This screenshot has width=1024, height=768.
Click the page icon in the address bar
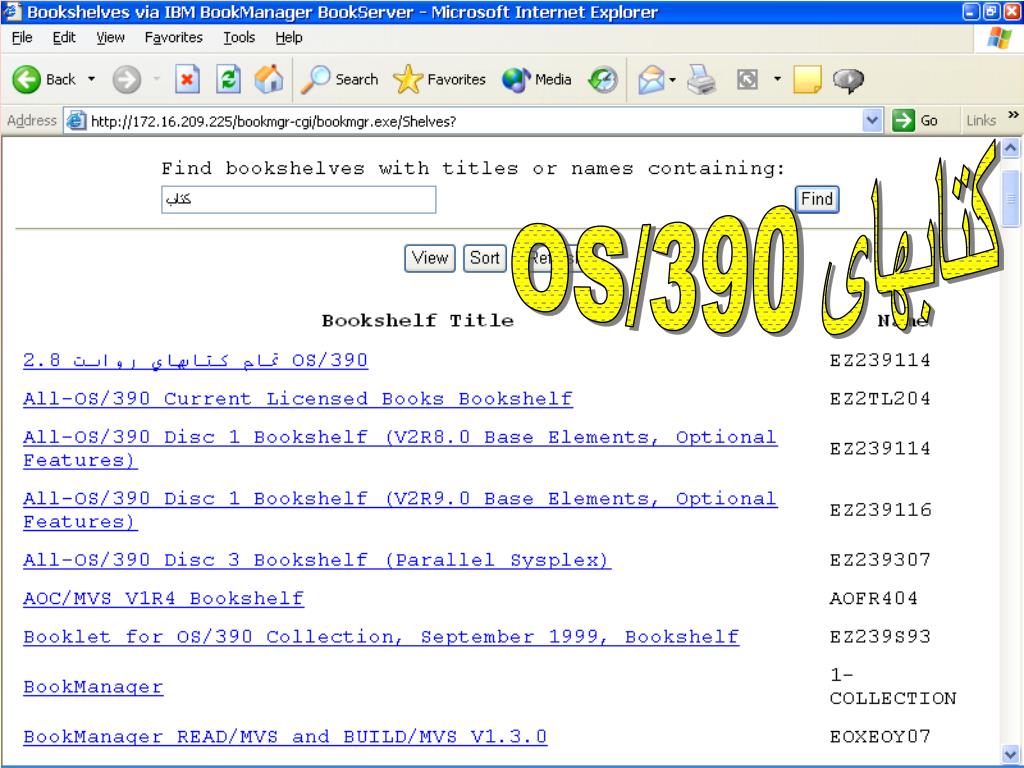click(x=76, y=121)
